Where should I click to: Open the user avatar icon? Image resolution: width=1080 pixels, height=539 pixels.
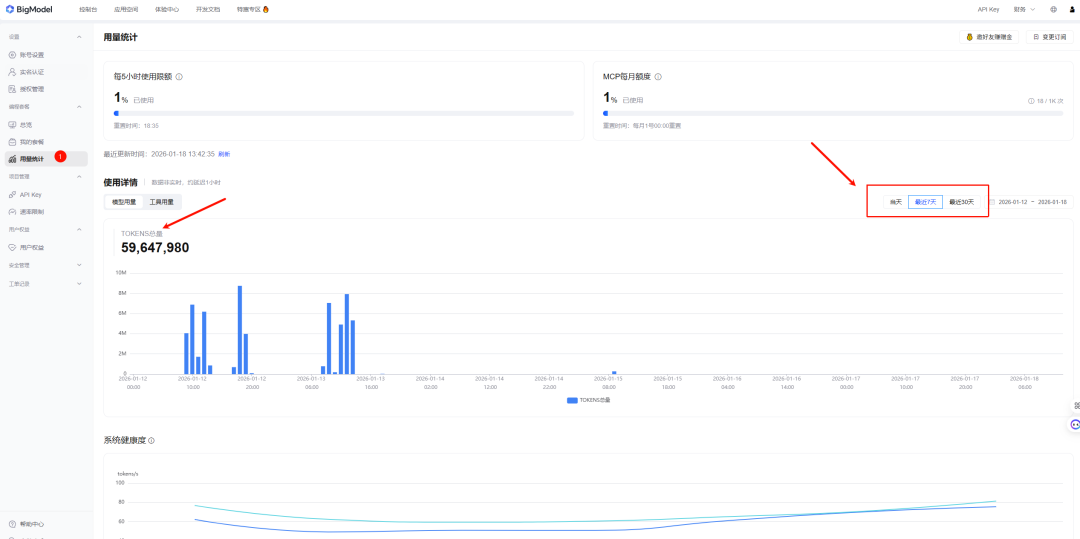pos(1071,10)
